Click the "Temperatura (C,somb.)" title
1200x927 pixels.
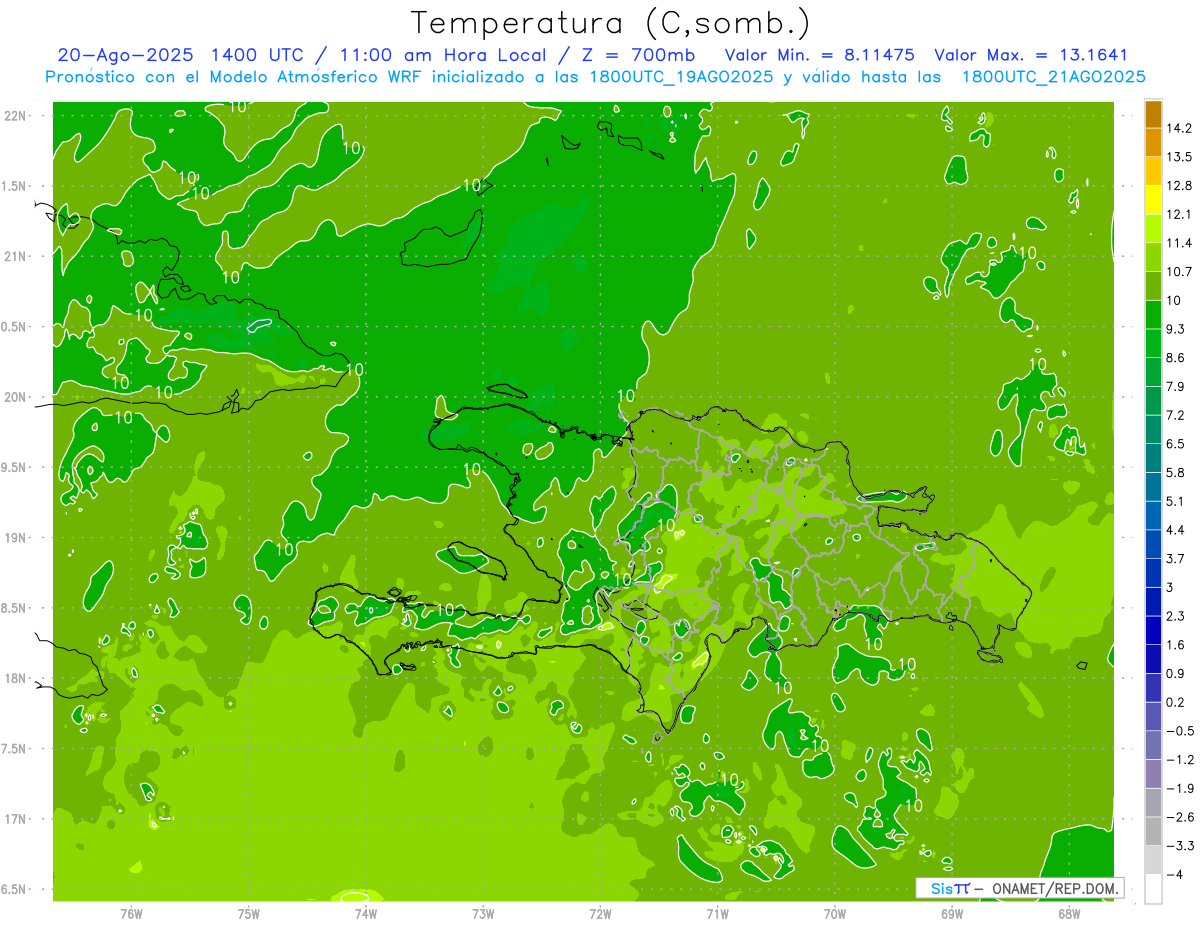611,23
